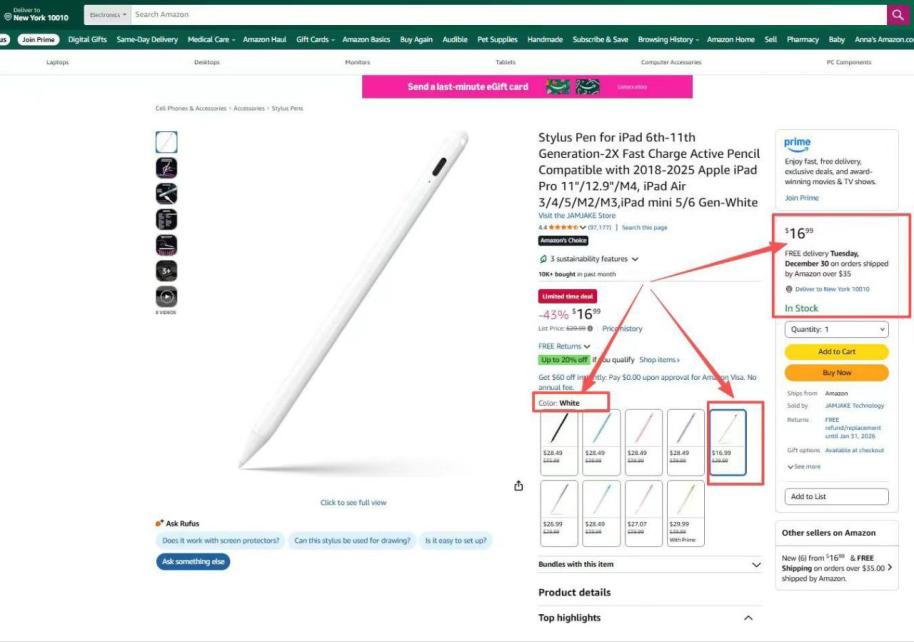Click the magenta search magnifier button
Screen dimensions: 914x642
pos(897,15)
